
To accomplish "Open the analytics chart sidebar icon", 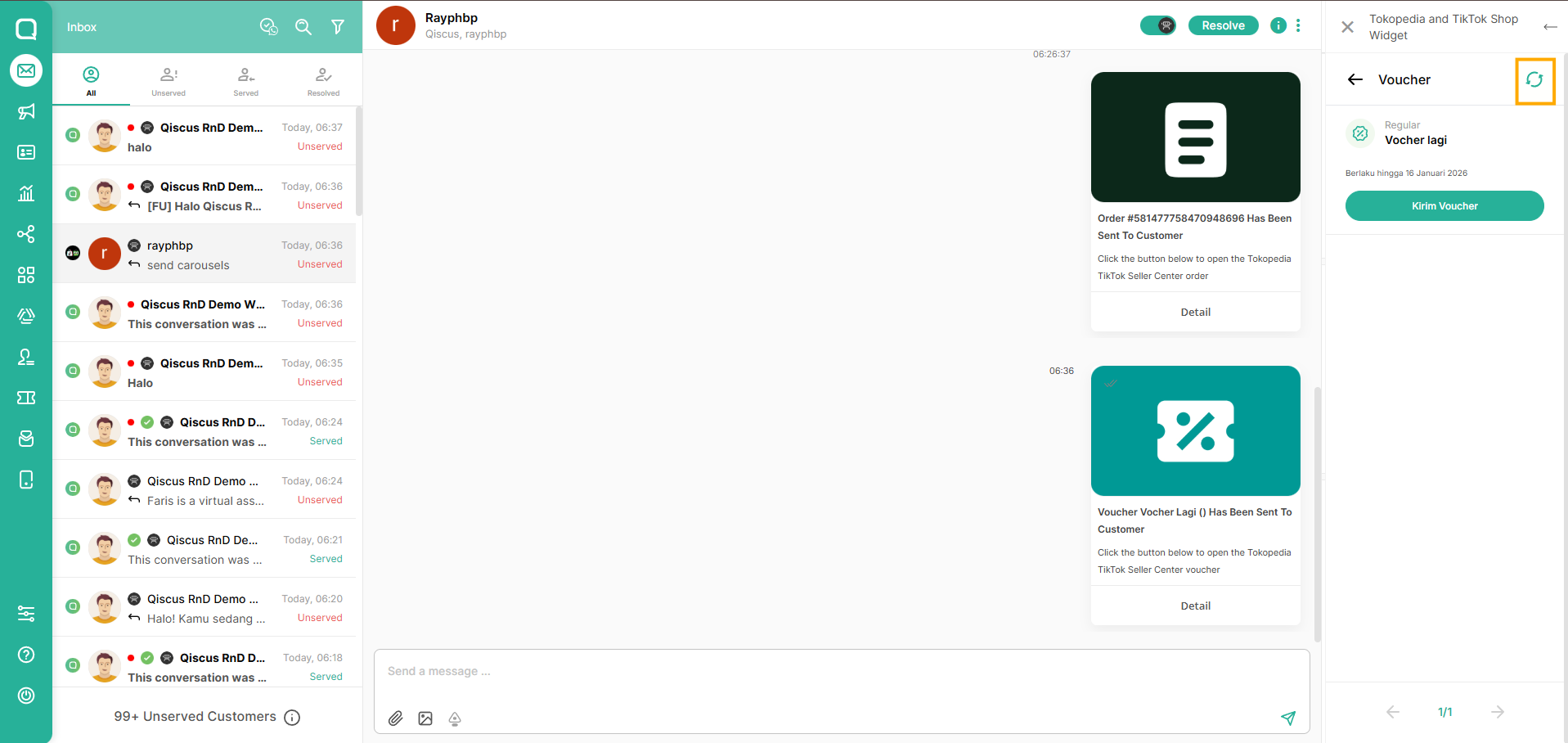I will pyautogui.click(x=26, y=193).
